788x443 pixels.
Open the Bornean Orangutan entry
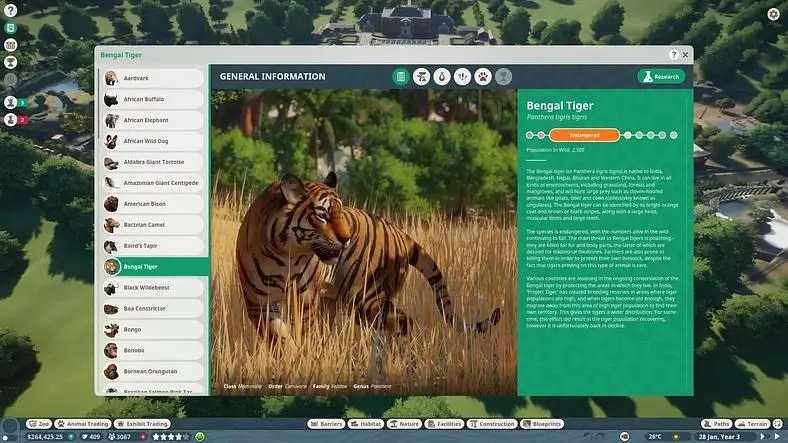tap(153, 372)
